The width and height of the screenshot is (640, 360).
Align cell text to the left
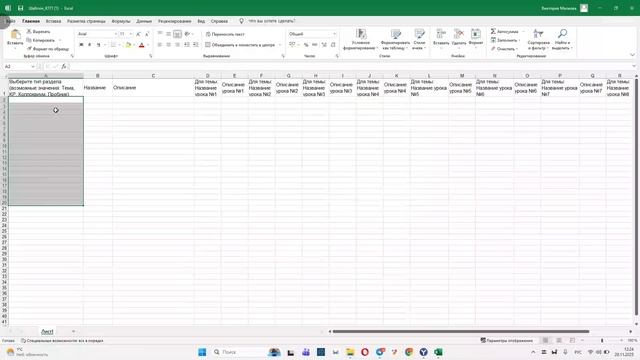tap(160, 45)
